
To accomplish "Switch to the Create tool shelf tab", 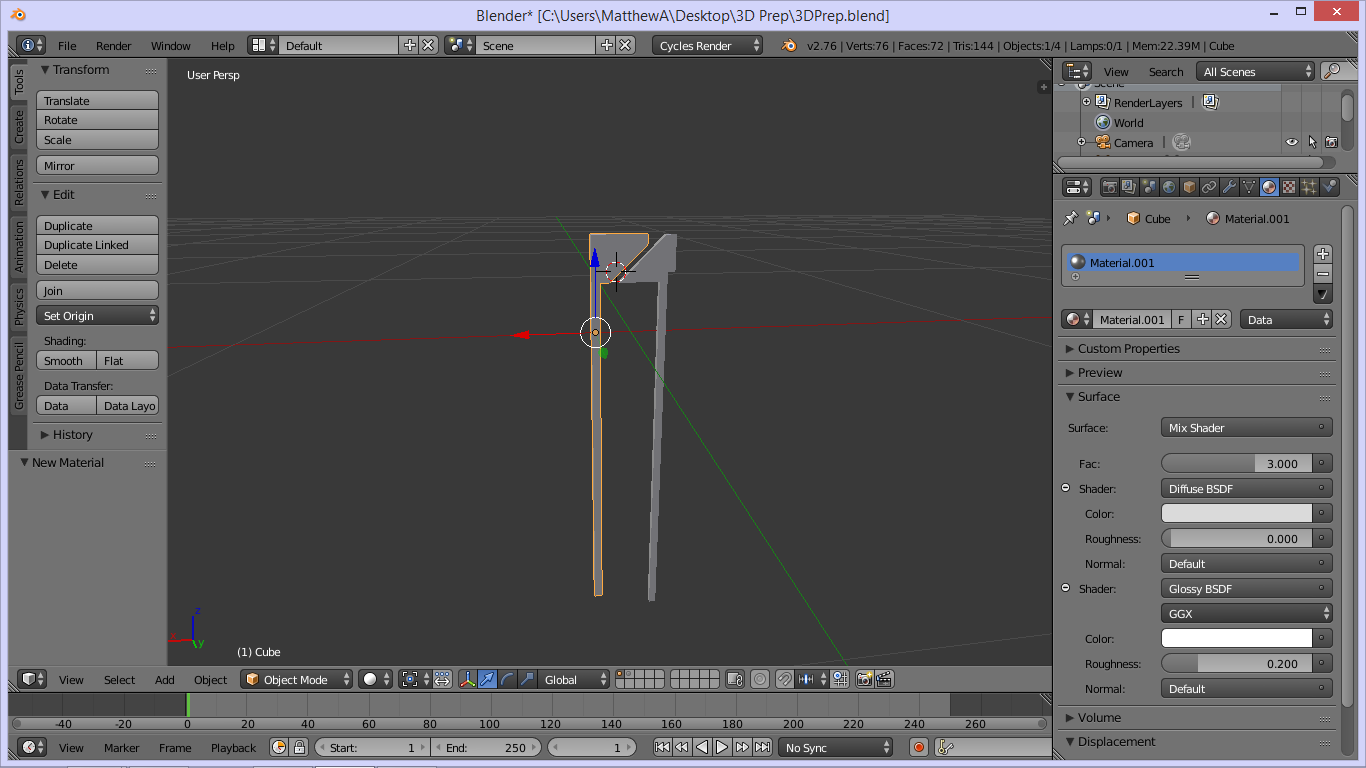I will click(18, 126).
